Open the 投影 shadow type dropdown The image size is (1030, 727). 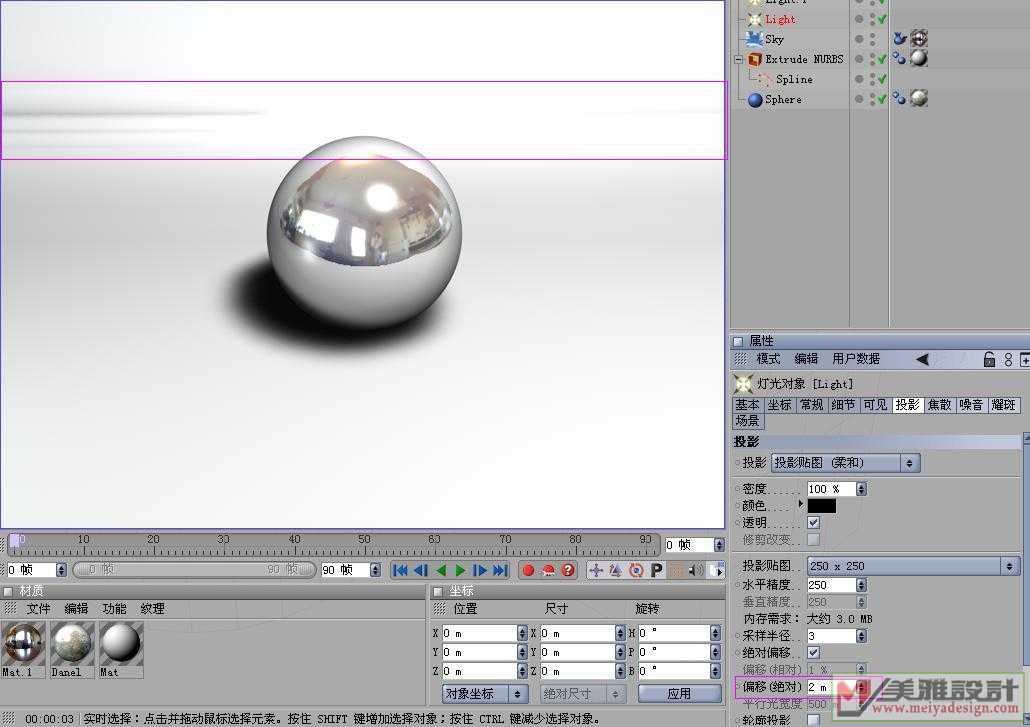(x=845, y=463)
